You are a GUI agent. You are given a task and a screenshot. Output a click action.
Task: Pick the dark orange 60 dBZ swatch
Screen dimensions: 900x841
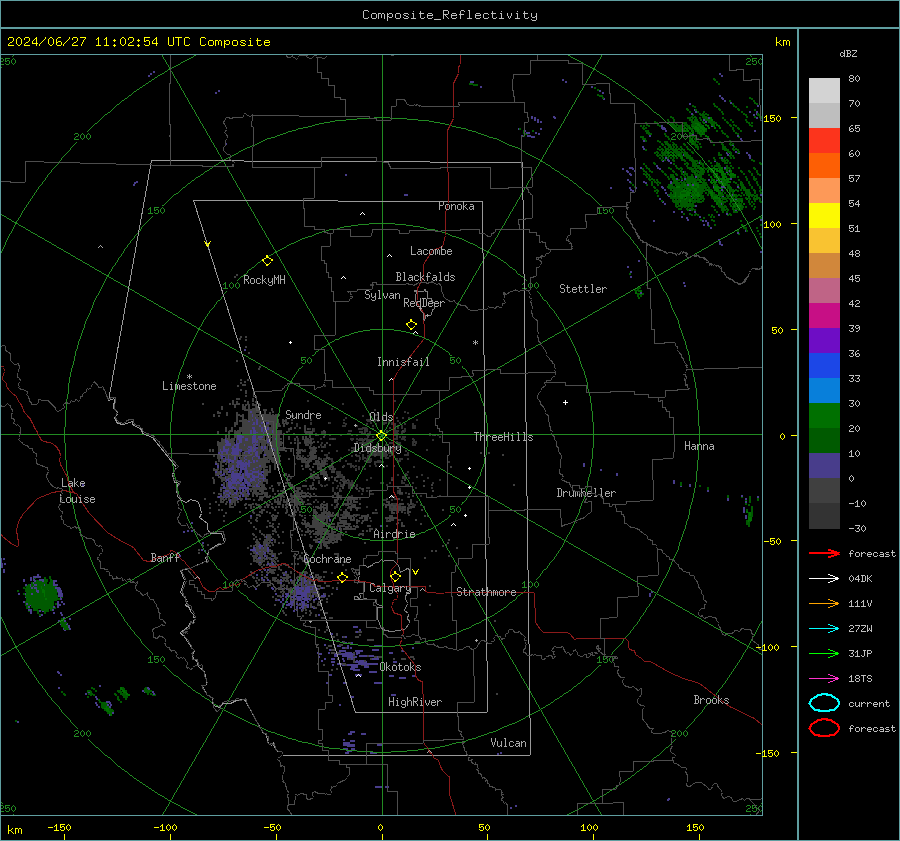[x=824, y=166]
